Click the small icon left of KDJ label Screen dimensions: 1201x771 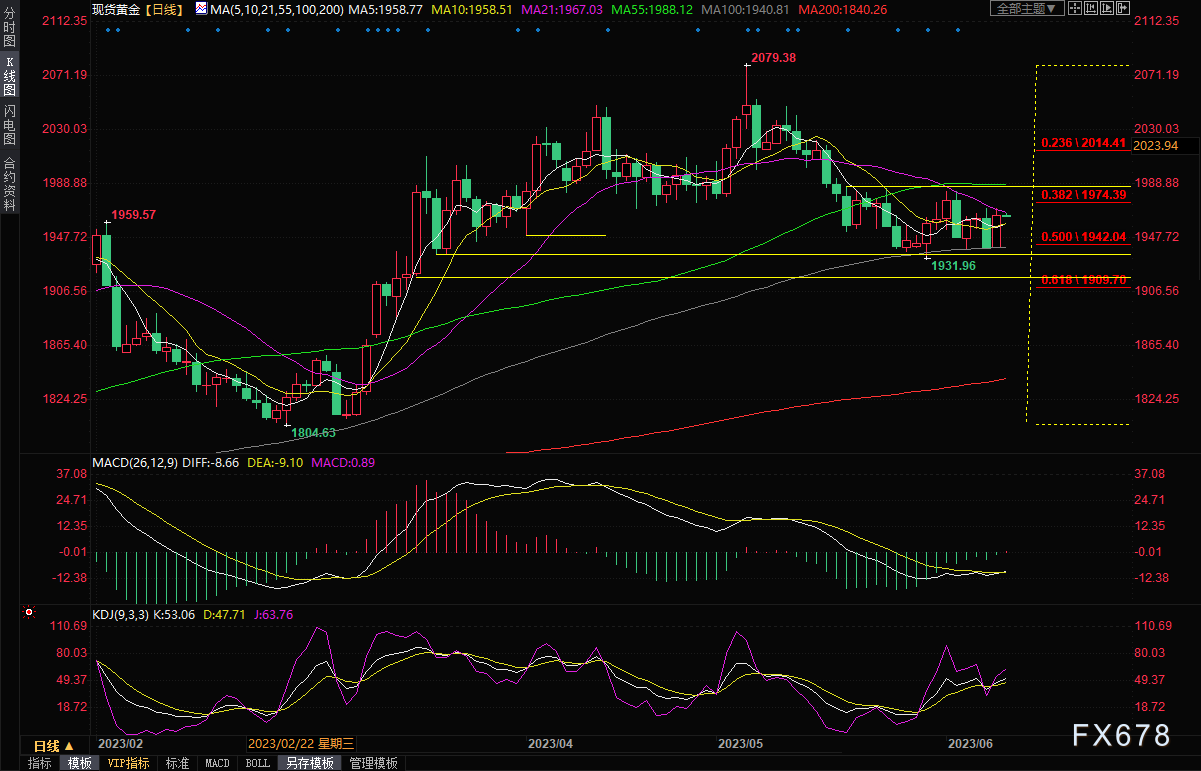pos(29,610)
